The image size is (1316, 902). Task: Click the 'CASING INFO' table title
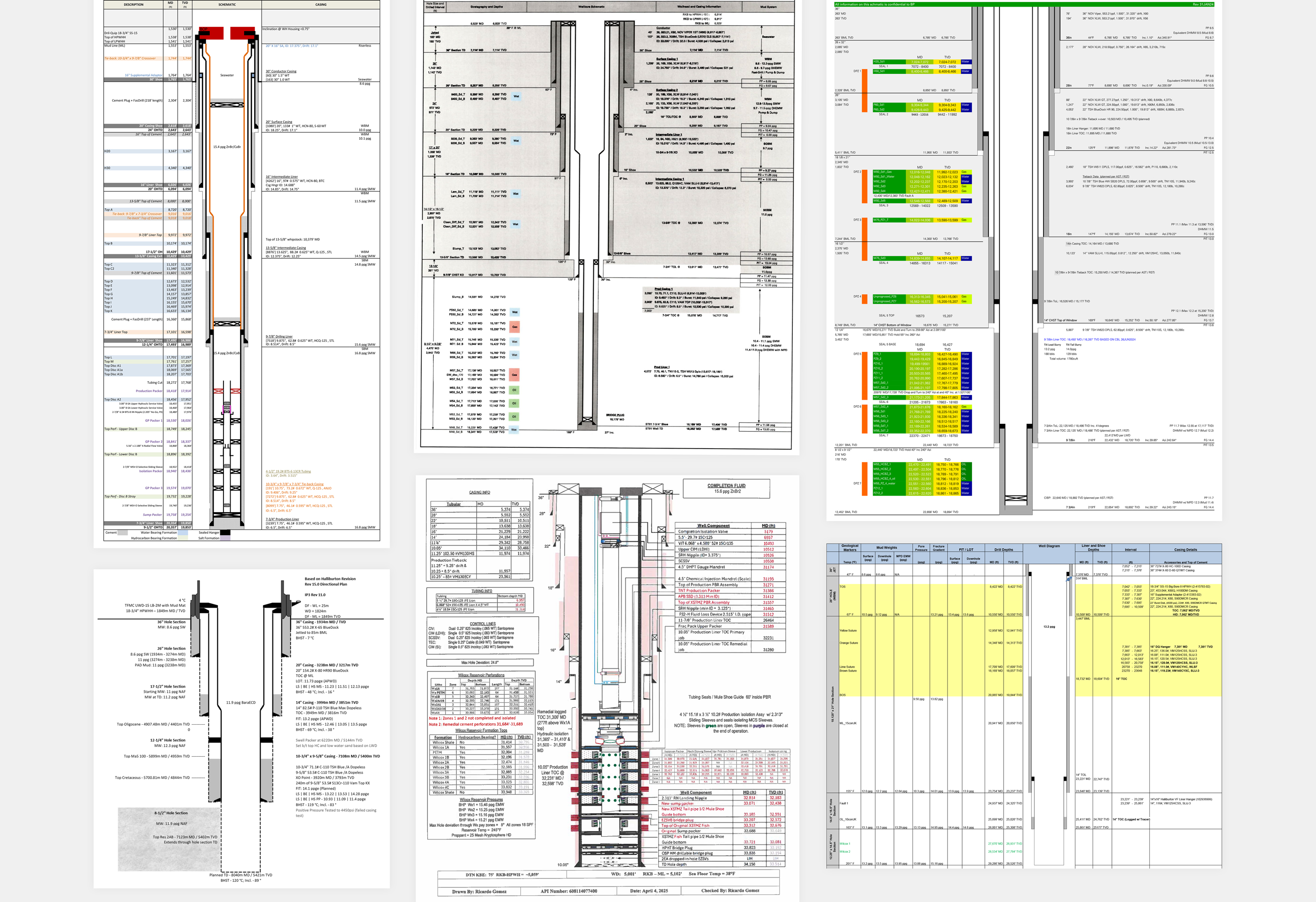pos(479,492)
